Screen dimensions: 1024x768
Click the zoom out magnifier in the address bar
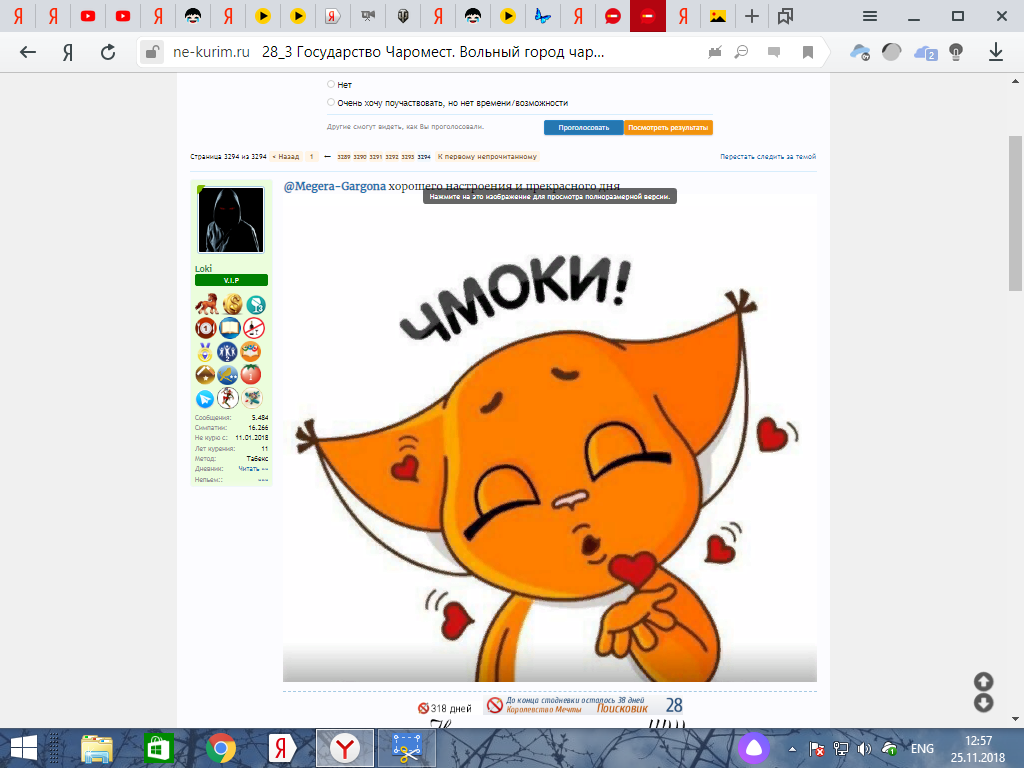(x=741, y=52)
